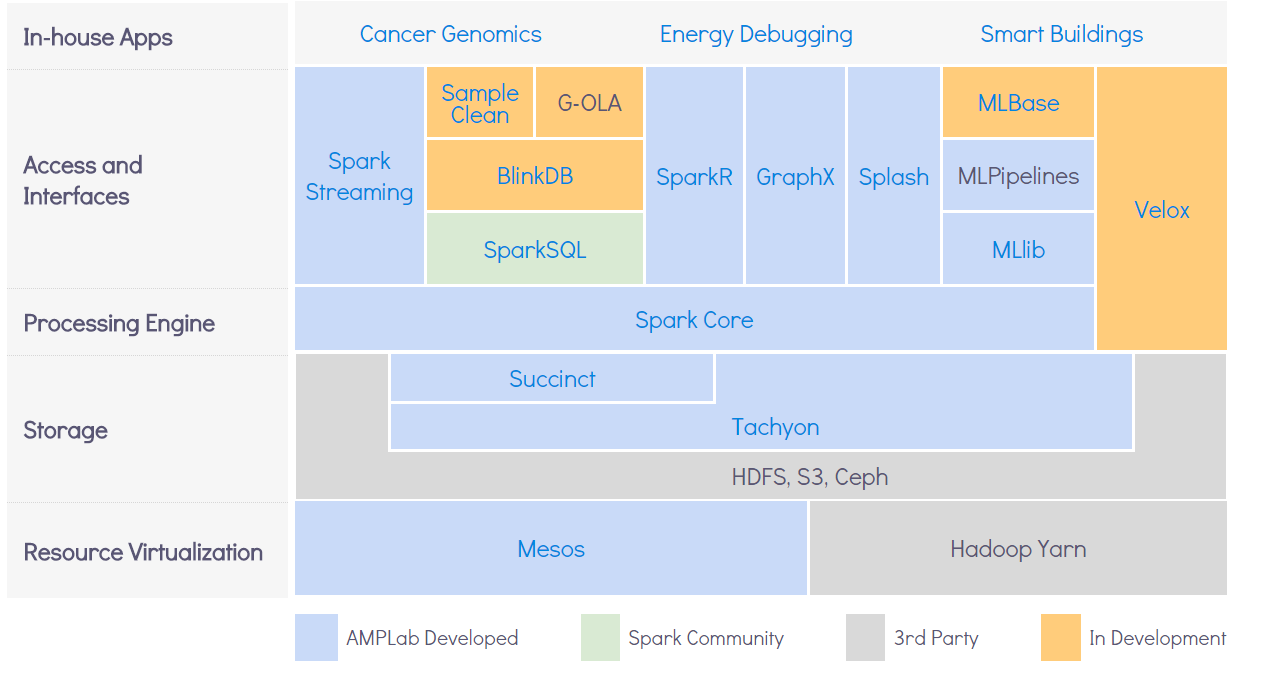Viewport: 1261px width, 689px height.
Task: Select the MLBase box
Action: (1018, 103)
